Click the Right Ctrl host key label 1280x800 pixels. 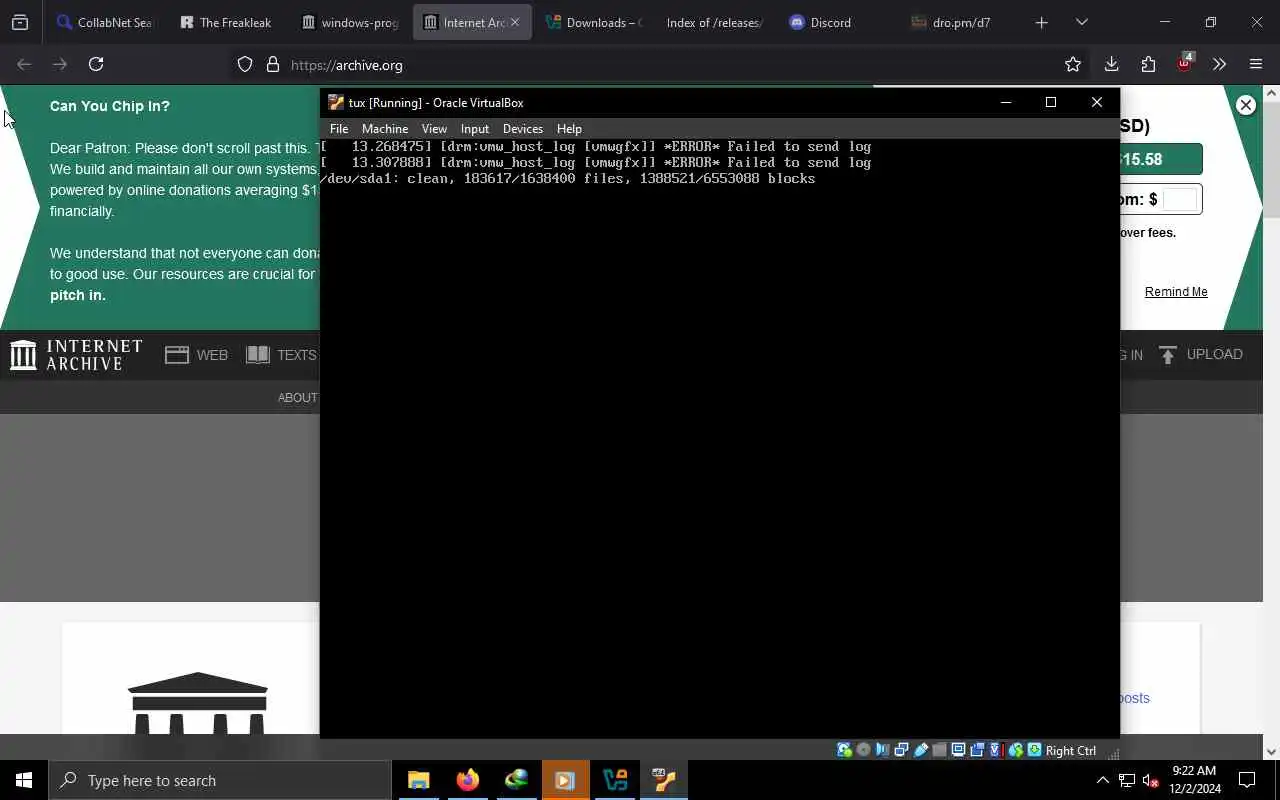point(1070,750)
